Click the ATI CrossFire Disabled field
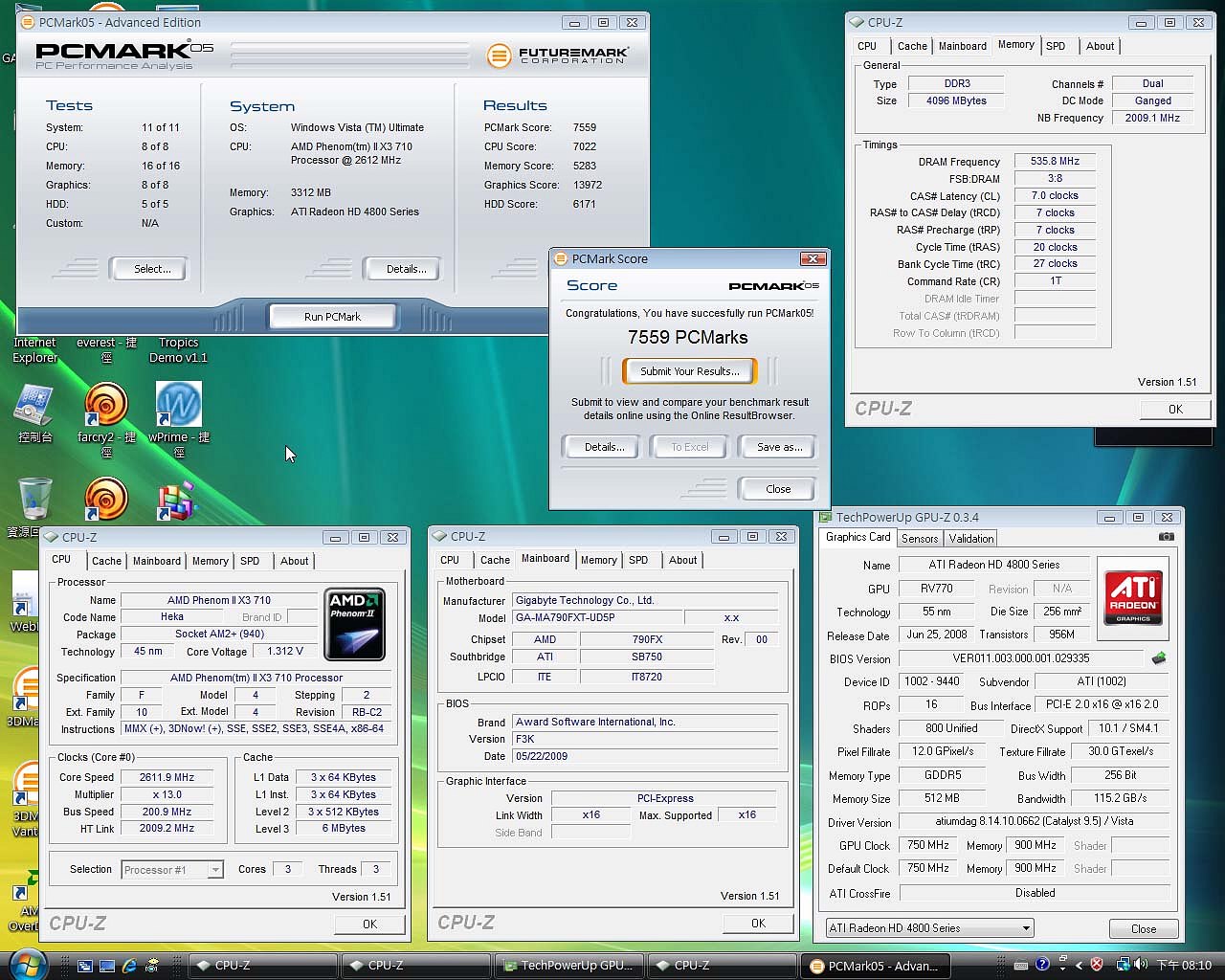Screen dimensions: 1225x980 (x=1035, y=893)
